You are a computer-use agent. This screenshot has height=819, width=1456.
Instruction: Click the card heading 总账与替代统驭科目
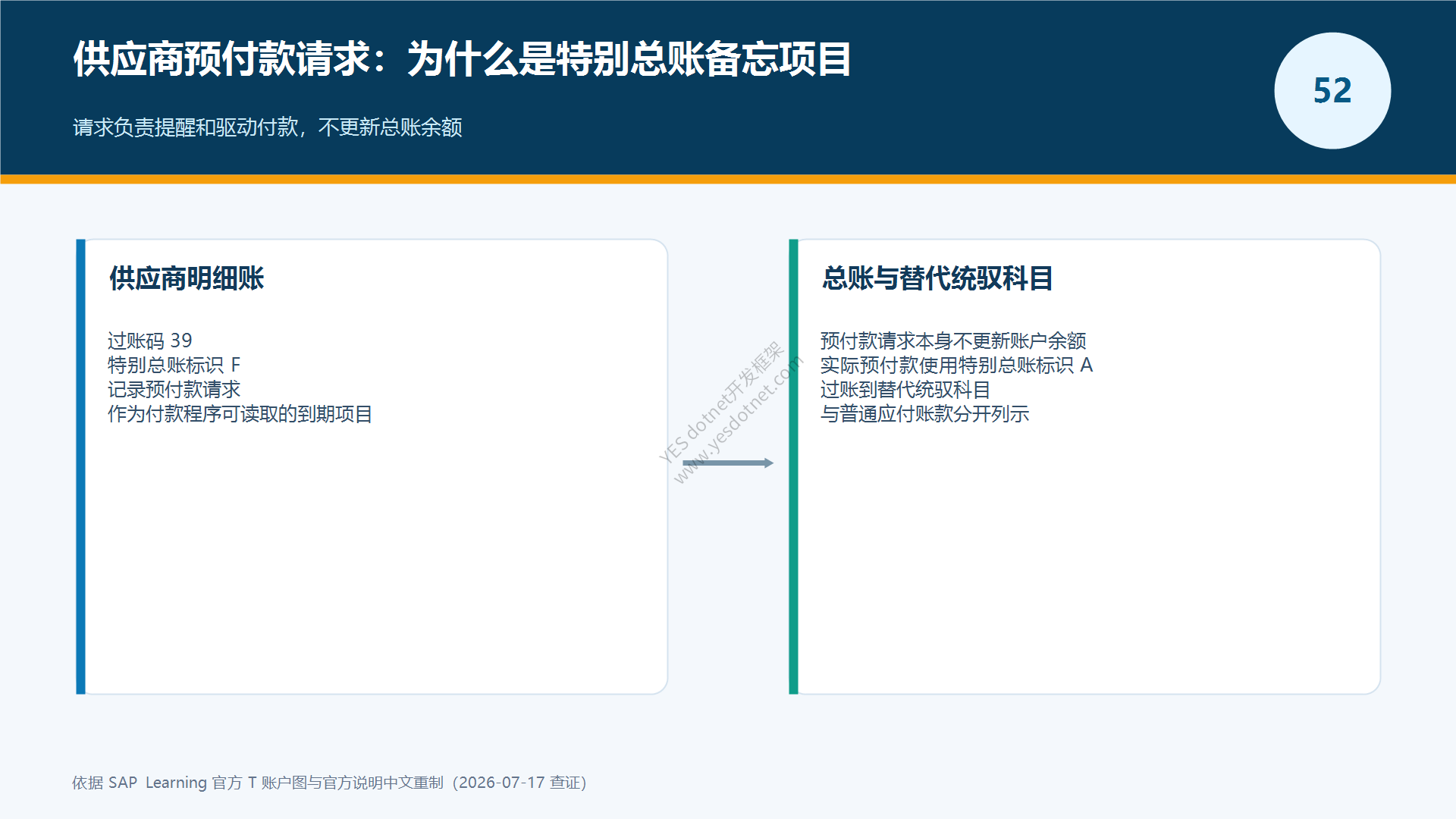tap(937, 278)
